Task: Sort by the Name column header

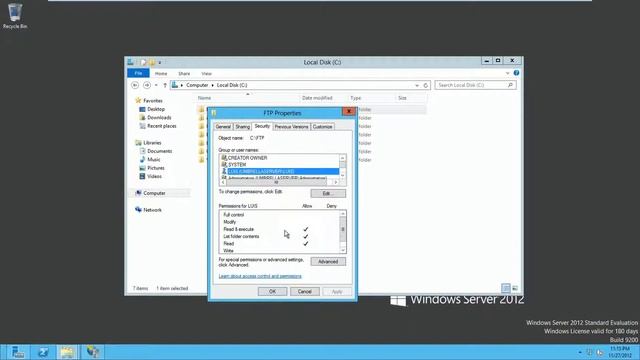Action: (204, 98)
